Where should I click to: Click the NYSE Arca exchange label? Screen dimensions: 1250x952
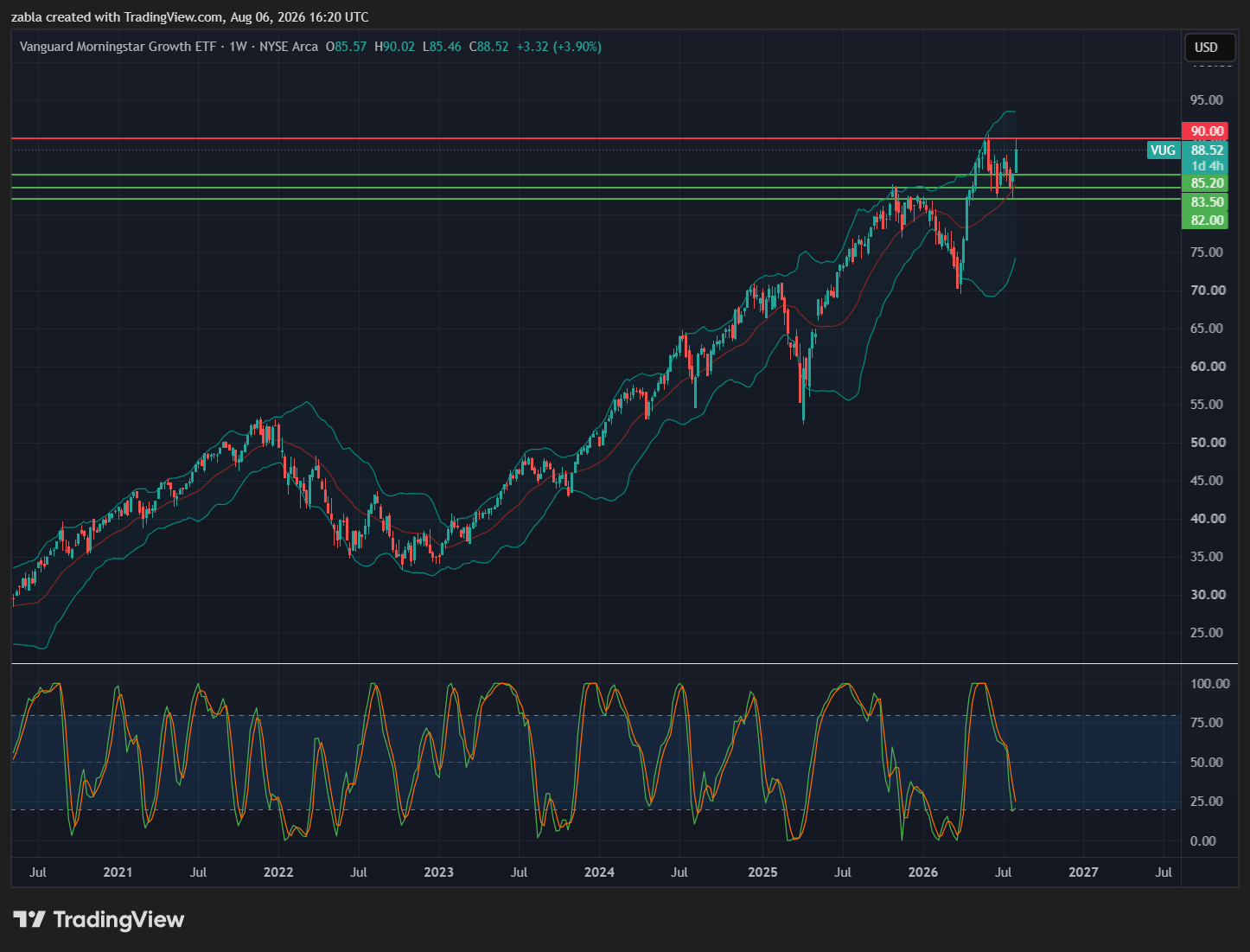pos(289,47)
